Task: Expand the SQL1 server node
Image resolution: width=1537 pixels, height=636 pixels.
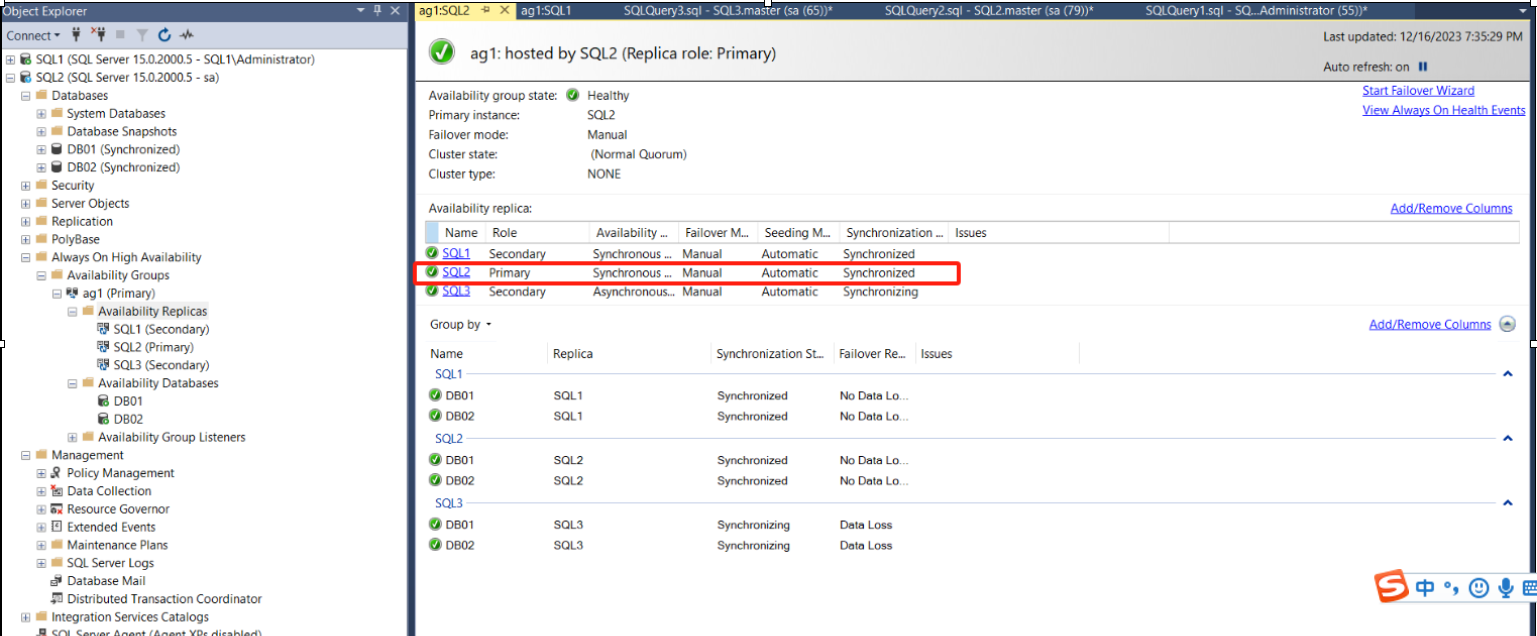Action: click(10, 59)
